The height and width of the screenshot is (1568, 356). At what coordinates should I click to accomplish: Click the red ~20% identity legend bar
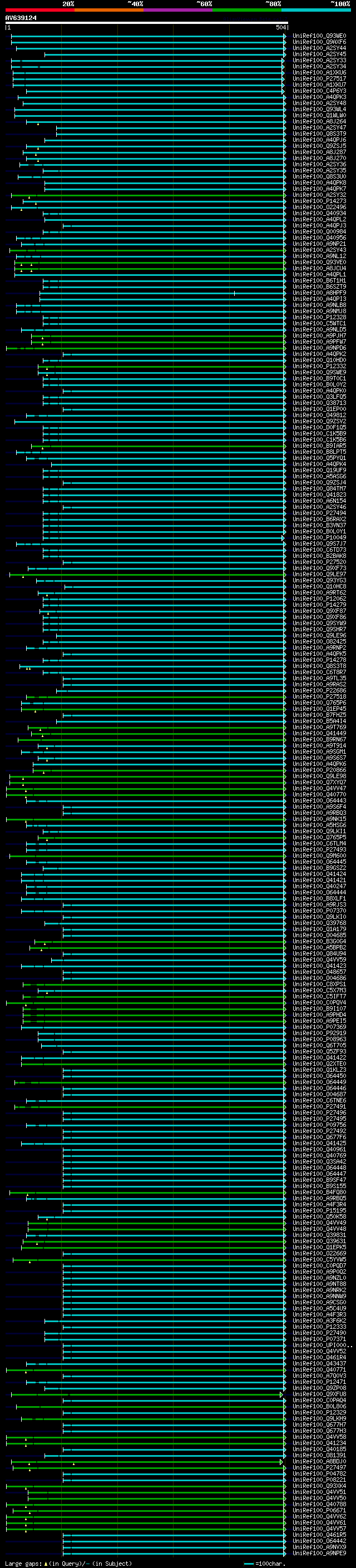point(39,10)
